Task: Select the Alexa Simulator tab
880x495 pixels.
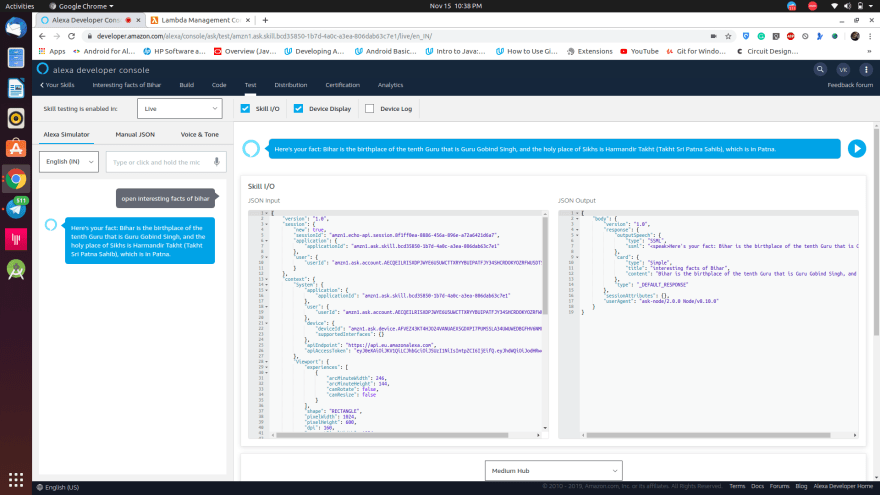Action: pyautogui.click(x=66, y=134)
